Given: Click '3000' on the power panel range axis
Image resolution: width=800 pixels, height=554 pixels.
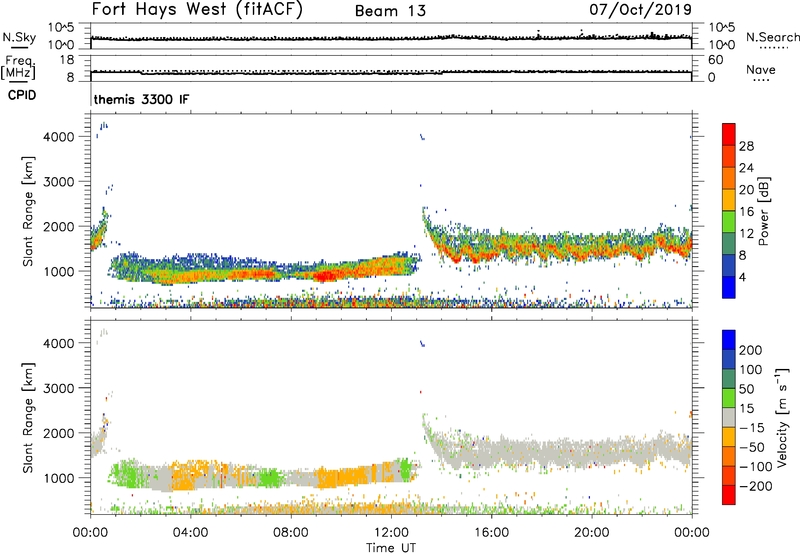Looking at the screenshot, I should [59, 182].
